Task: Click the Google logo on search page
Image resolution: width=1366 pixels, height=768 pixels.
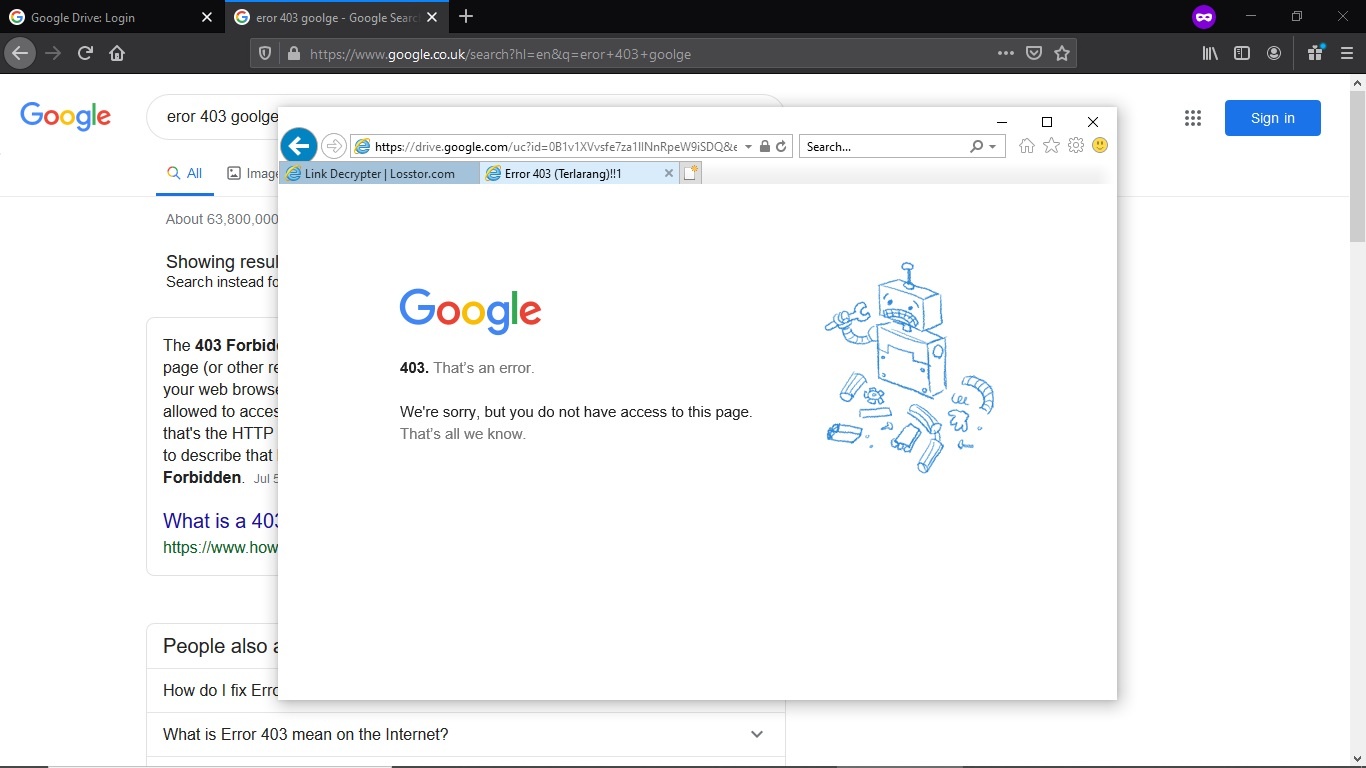Action: (66, 116)
